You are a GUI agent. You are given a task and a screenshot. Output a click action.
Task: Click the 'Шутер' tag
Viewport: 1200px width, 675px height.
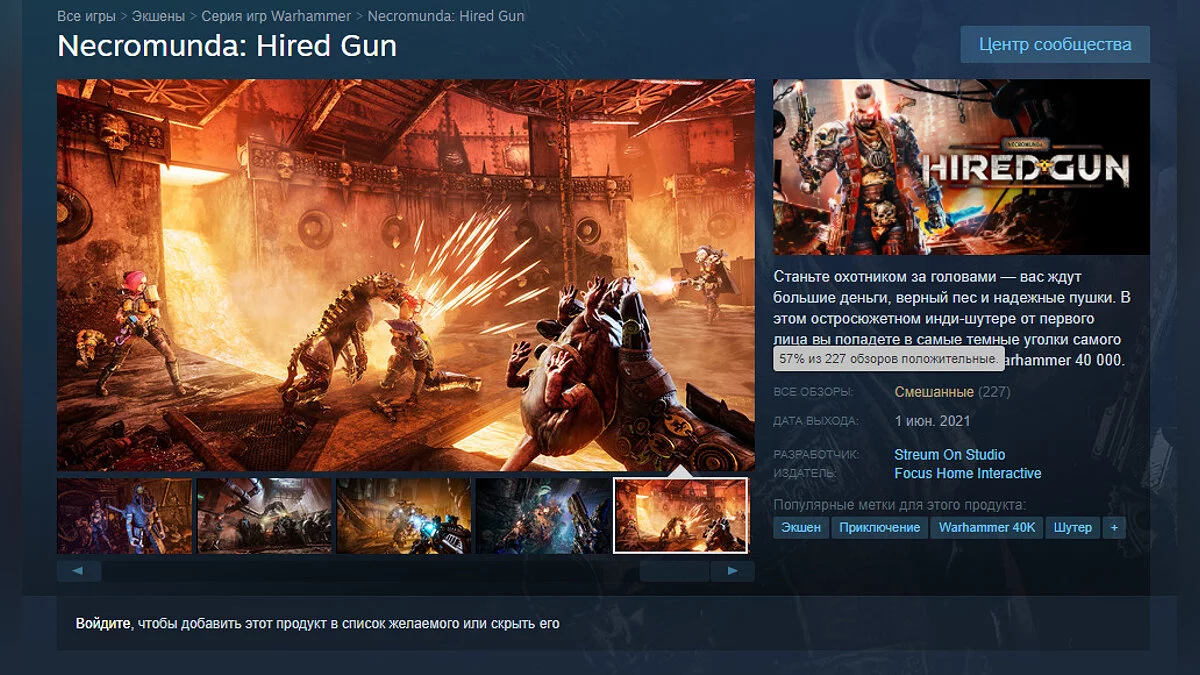(x=1073, y=527)
